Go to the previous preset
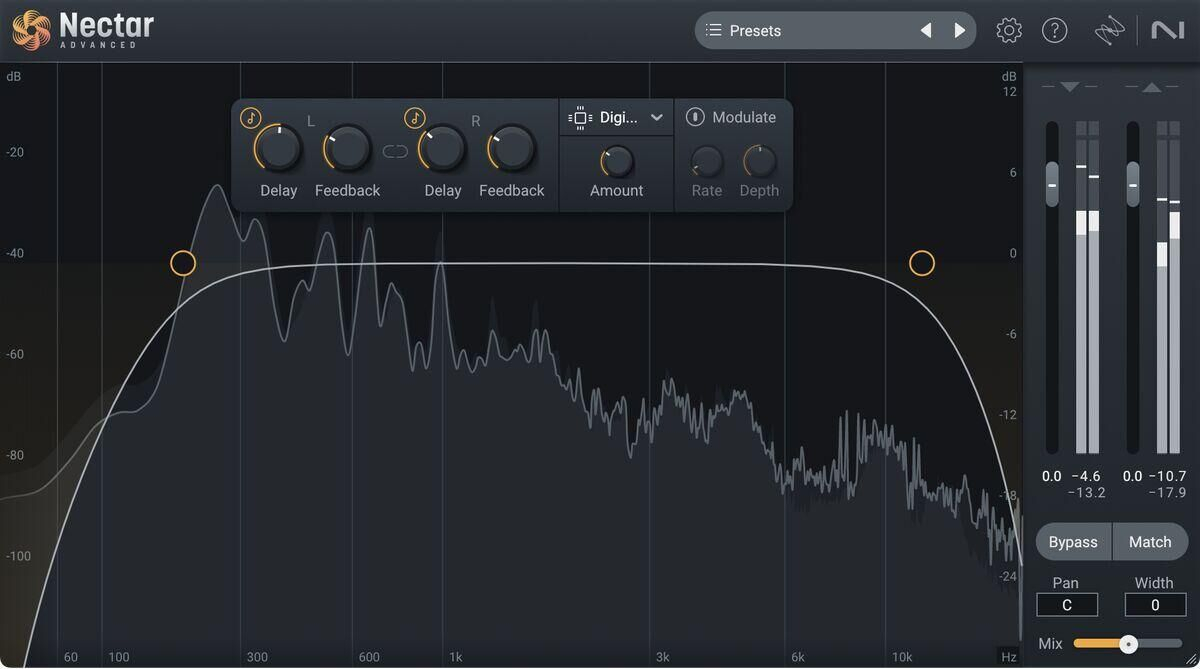This screenshot has width=1200, height=669. click(x=926, y=31)
